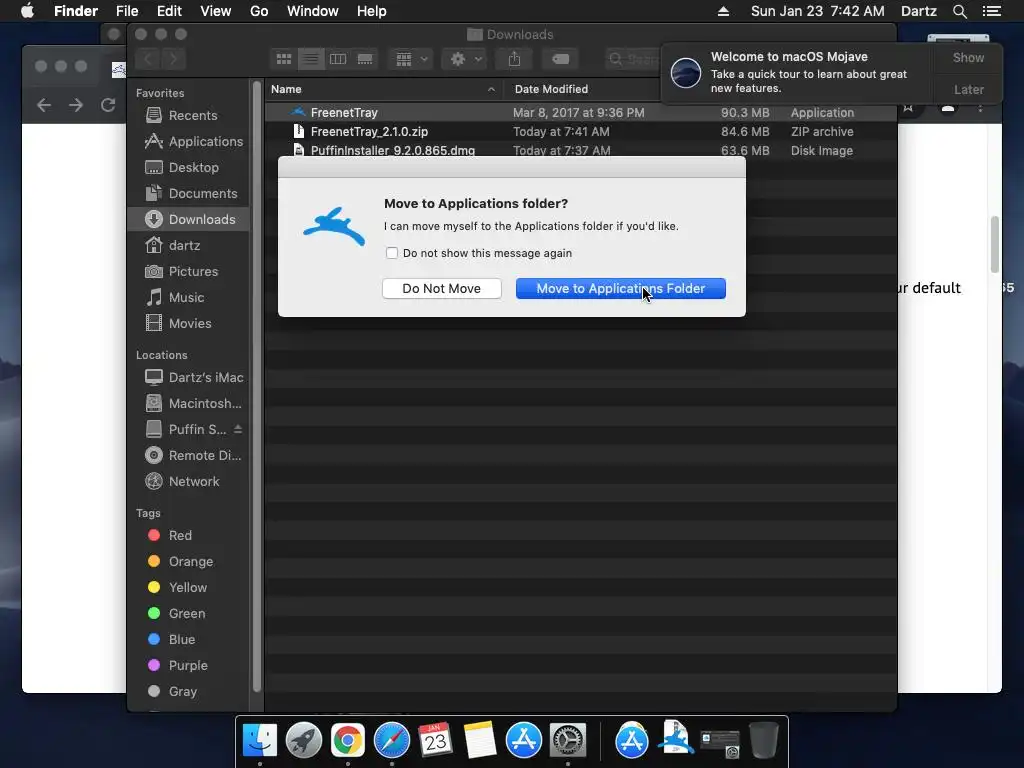Open the Go menu

259,11
